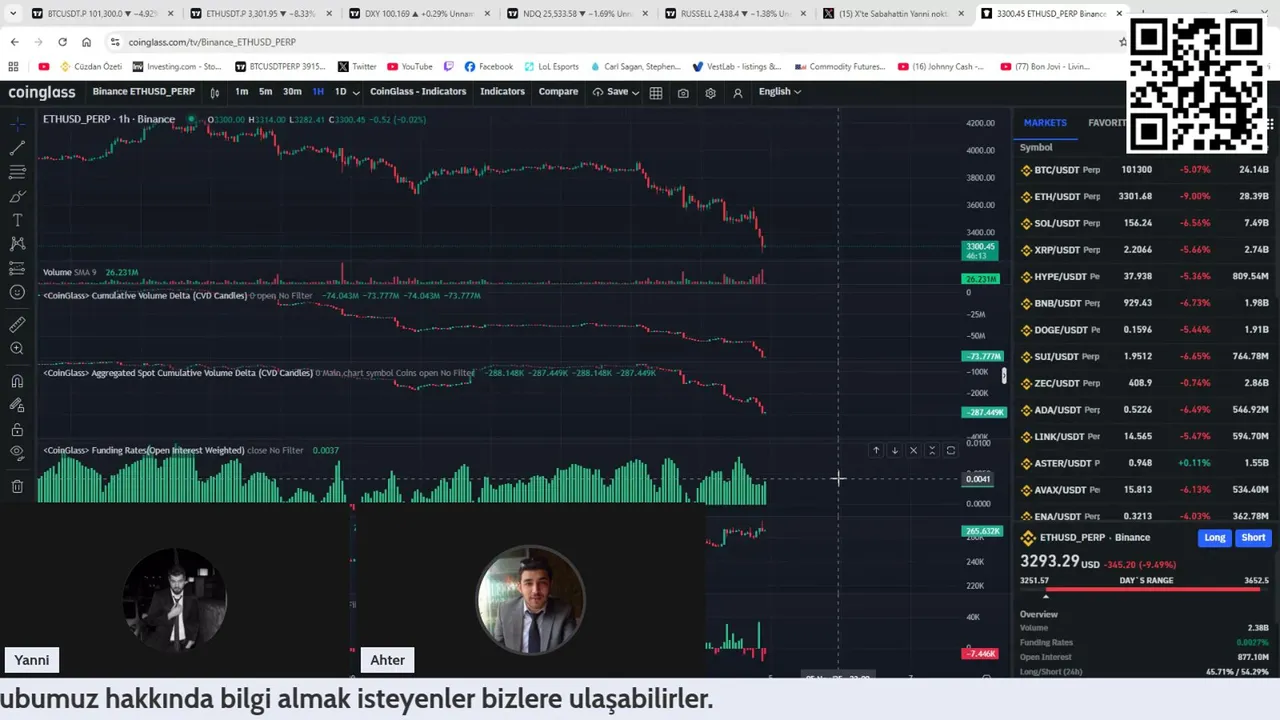Switch to the FAVORITES tab
Screen dimensions: 1280x720
pos(1107,122)
